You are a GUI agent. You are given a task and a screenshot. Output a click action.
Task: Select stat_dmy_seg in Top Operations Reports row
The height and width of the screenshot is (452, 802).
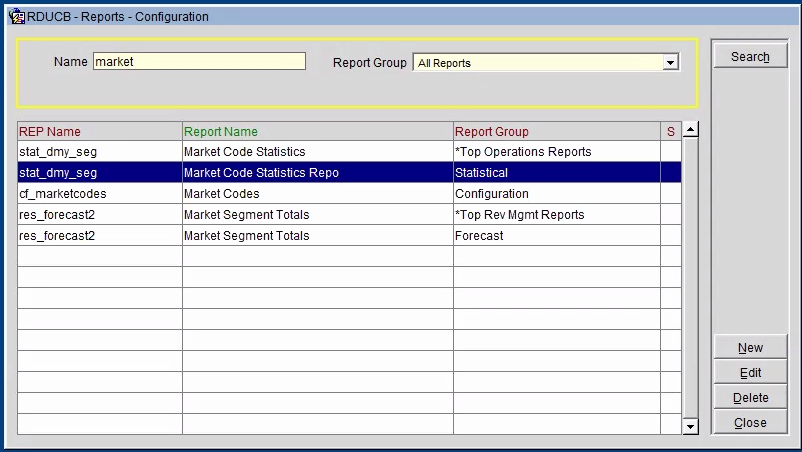point(100,152)
